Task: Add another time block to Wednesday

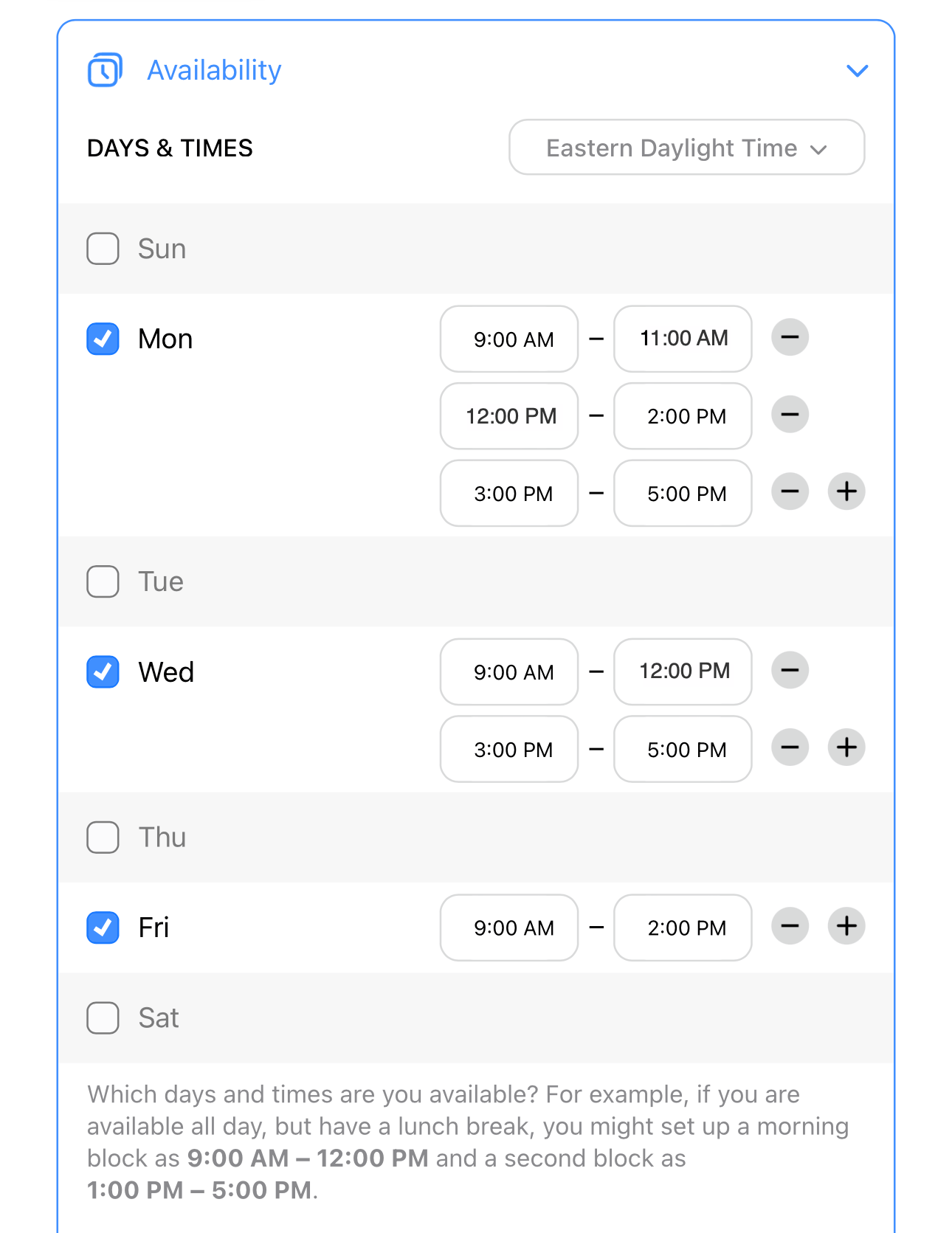Action: click(846, 747)
